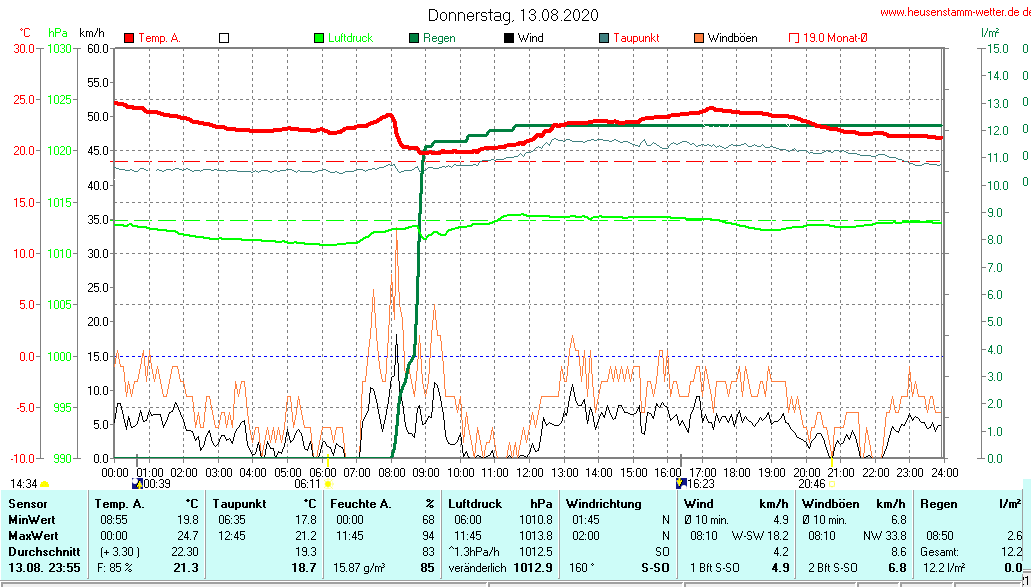Click the black Wind legend square
This screenshot has height=587, width=1034.
(509, 38)
